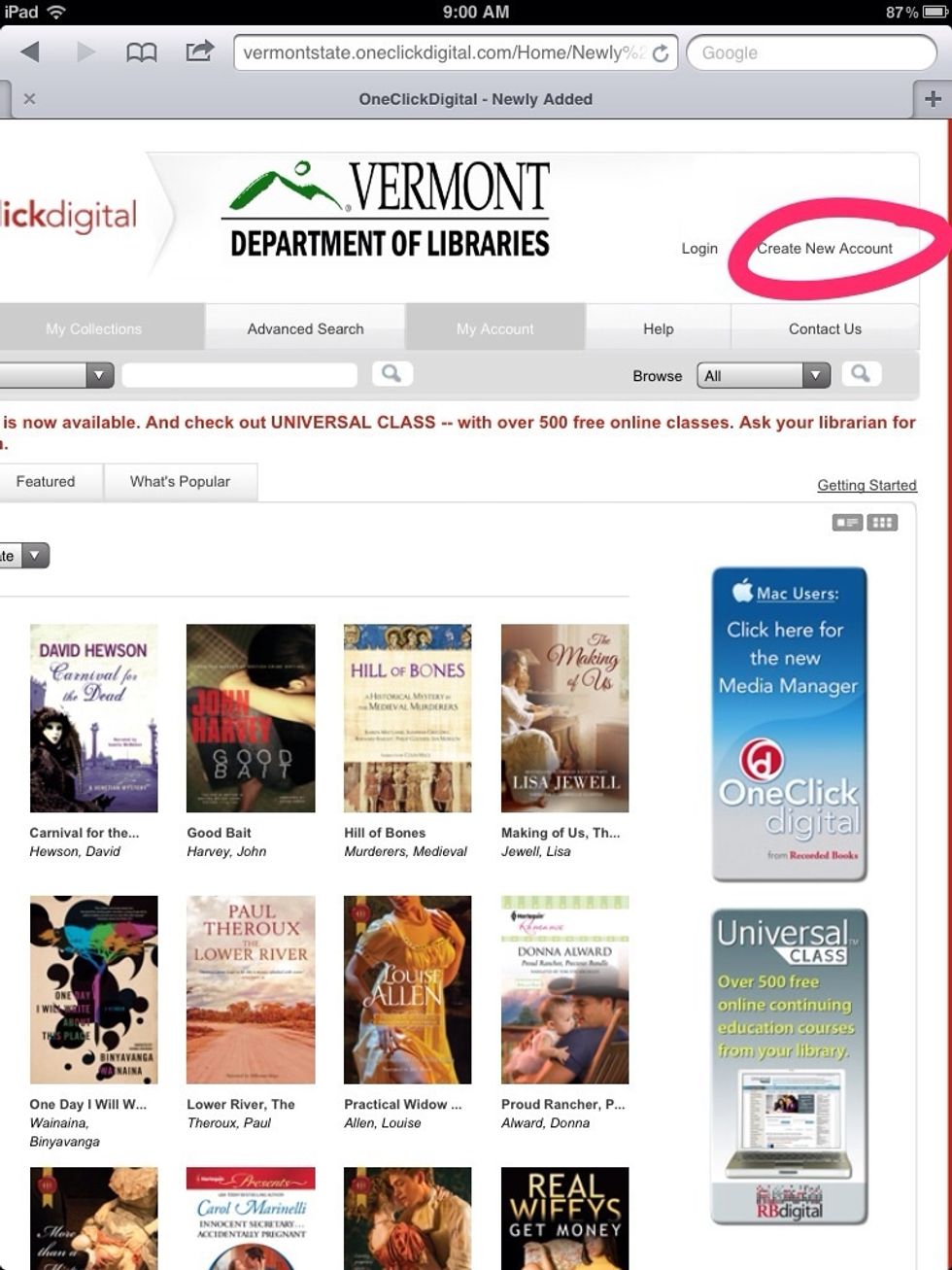Switch to grid view icon
This screenshot has width=952, height=1270.
(882, 523)
